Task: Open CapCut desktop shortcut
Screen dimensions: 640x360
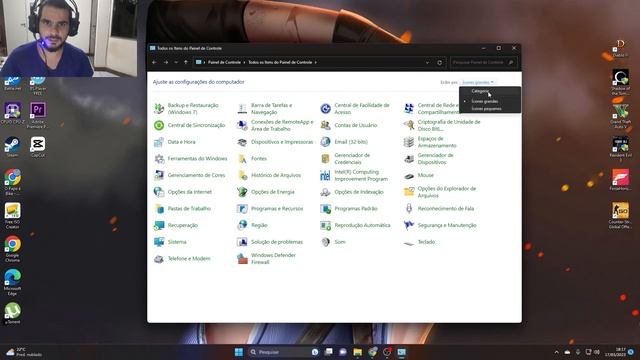Action: (x=38, y=147)
